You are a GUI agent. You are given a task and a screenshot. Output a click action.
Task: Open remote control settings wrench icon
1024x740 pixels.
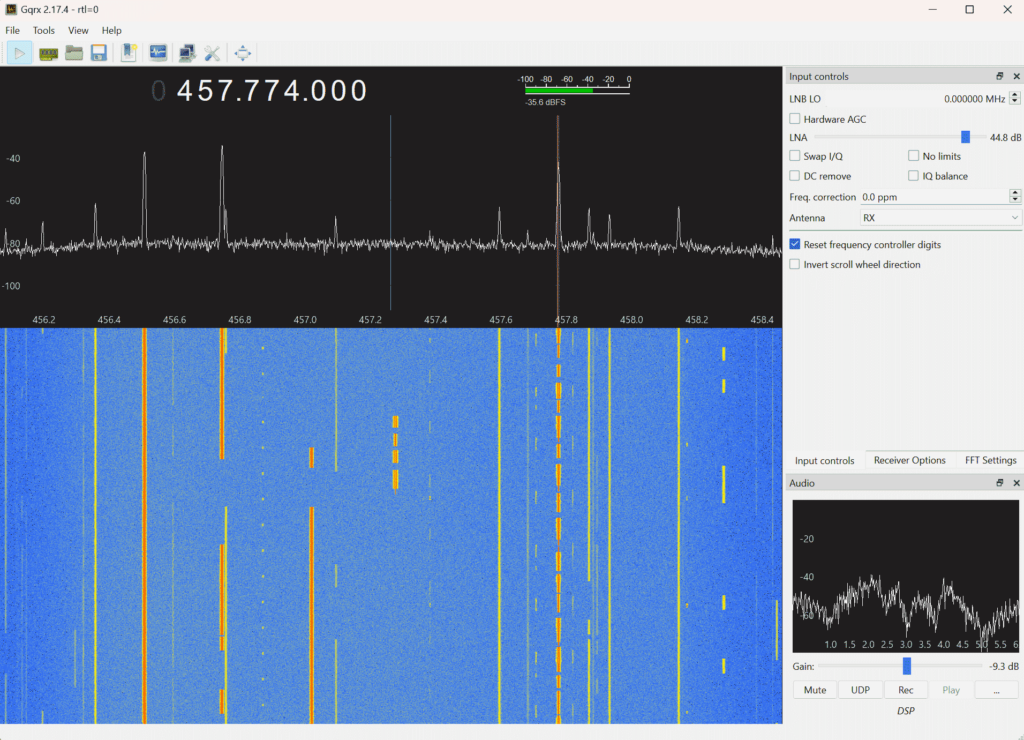(x=212, y=54)
